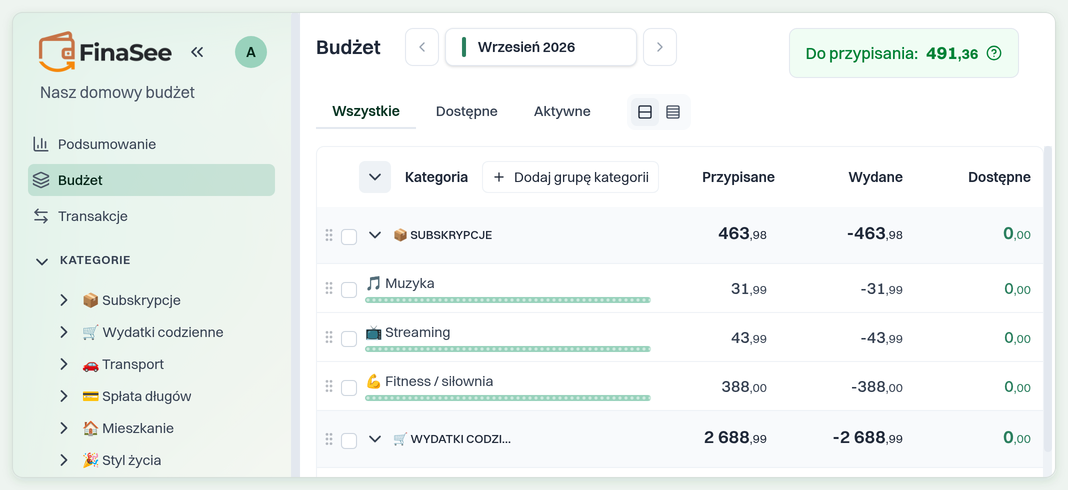Screen dimensions: 1068x490
Task: Click the Fitness / siłownia progress bar
Action: pyautogui.click(x=507, y=398)
